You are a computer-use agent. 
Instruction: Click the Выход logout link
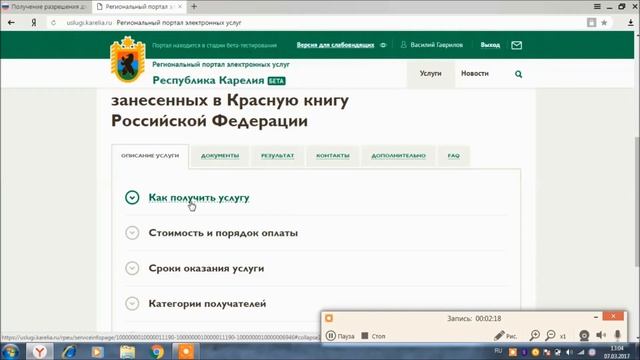(x=490, y=45)
